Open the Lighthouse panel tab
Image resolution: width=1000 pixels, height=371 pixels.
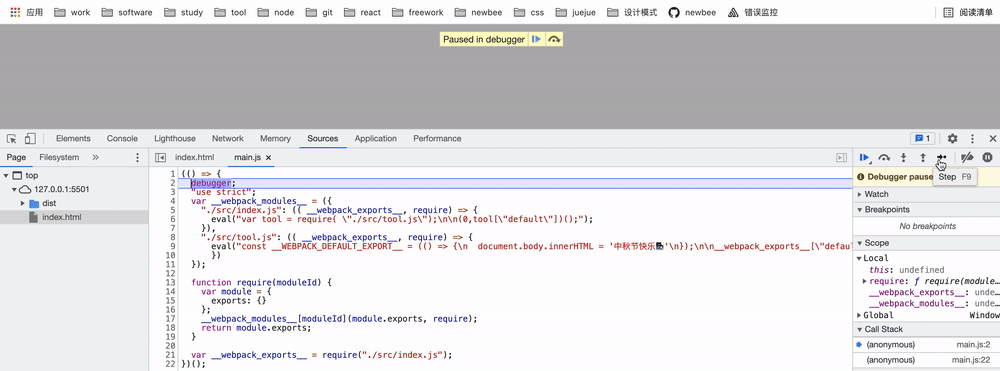(175, 138)
